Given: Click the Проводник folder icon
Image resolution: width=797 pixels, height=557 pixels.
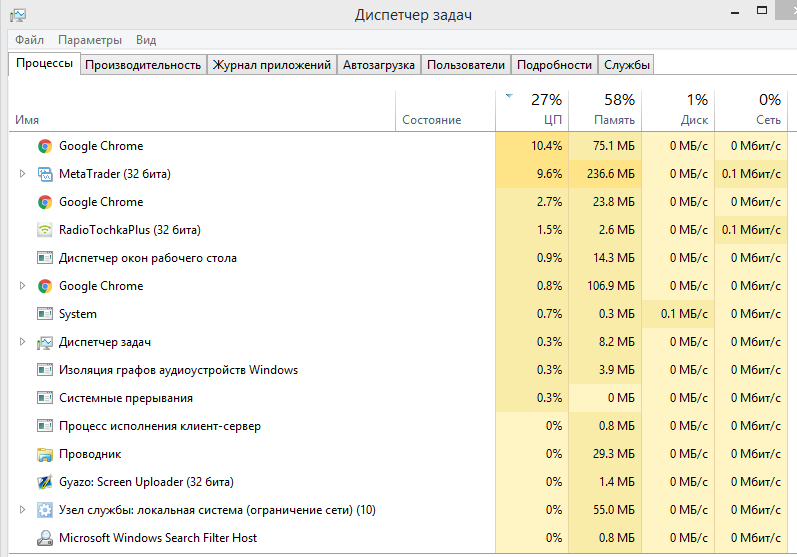Looking at the screenshot, I should click(x=45, y=454).
